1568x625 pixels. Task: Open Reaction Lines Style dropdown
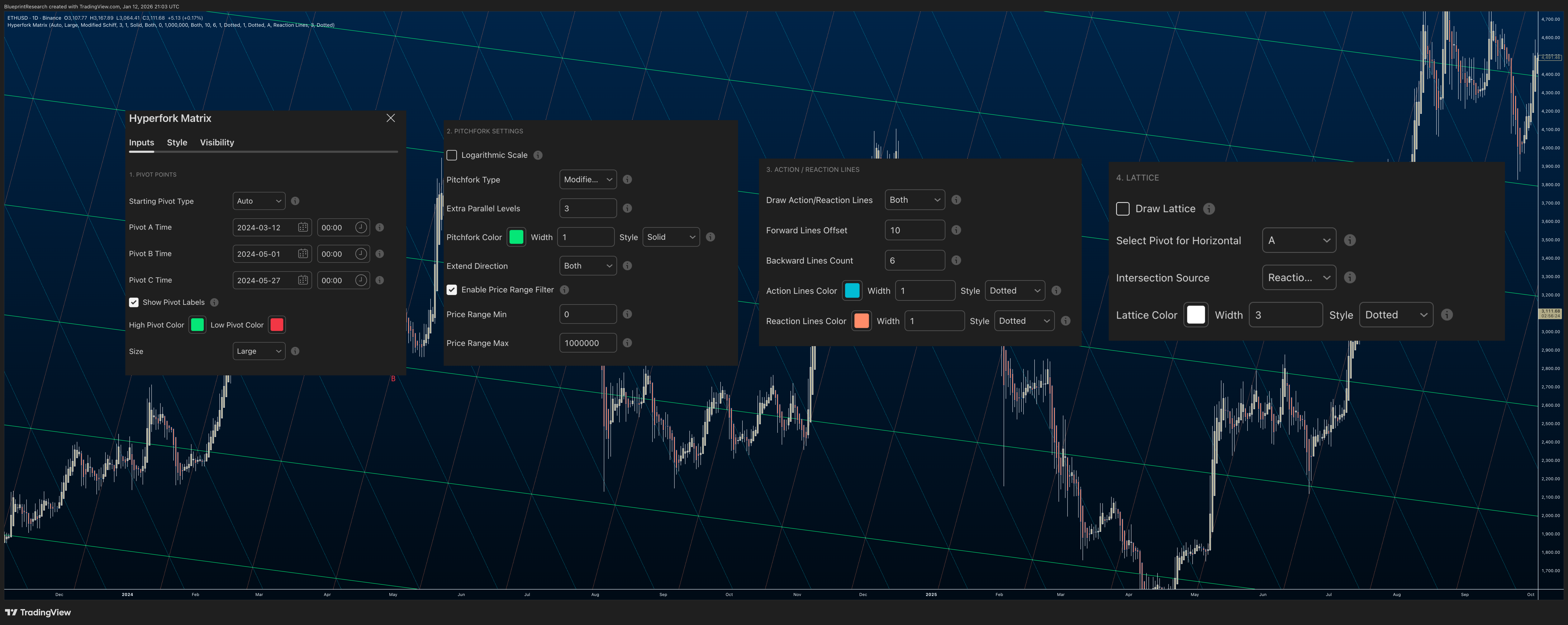click(1025, 321)
